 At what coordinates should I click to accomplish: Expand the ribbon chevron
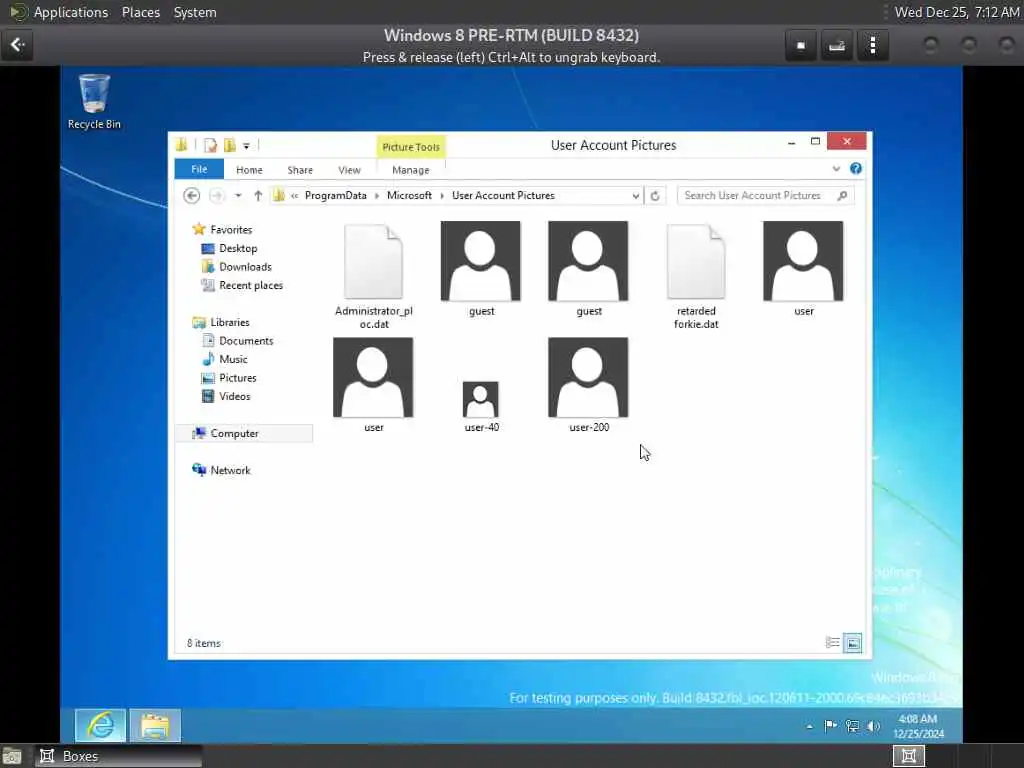[x=836, y=168]
